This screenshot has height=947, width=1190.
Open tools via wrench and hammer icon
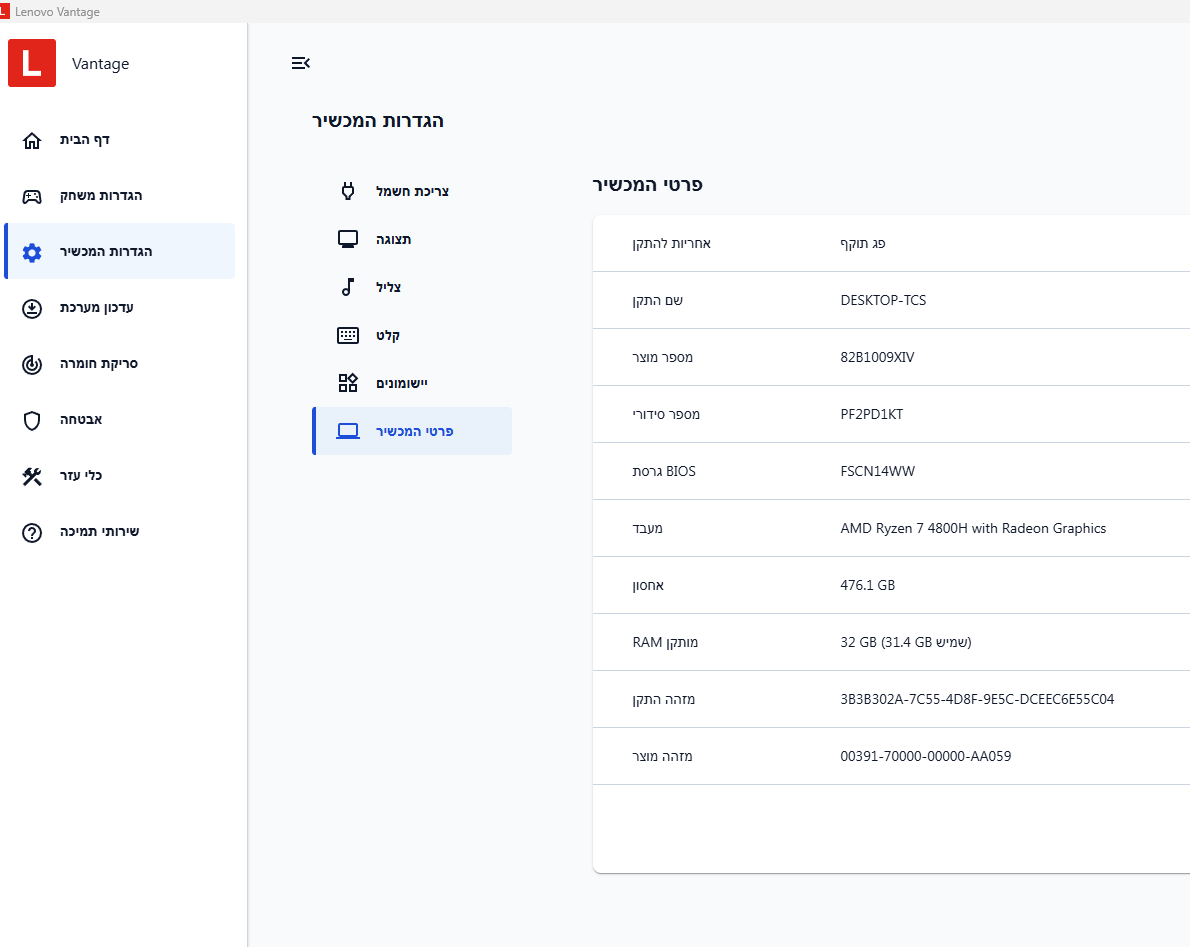(x=32, y=476)
